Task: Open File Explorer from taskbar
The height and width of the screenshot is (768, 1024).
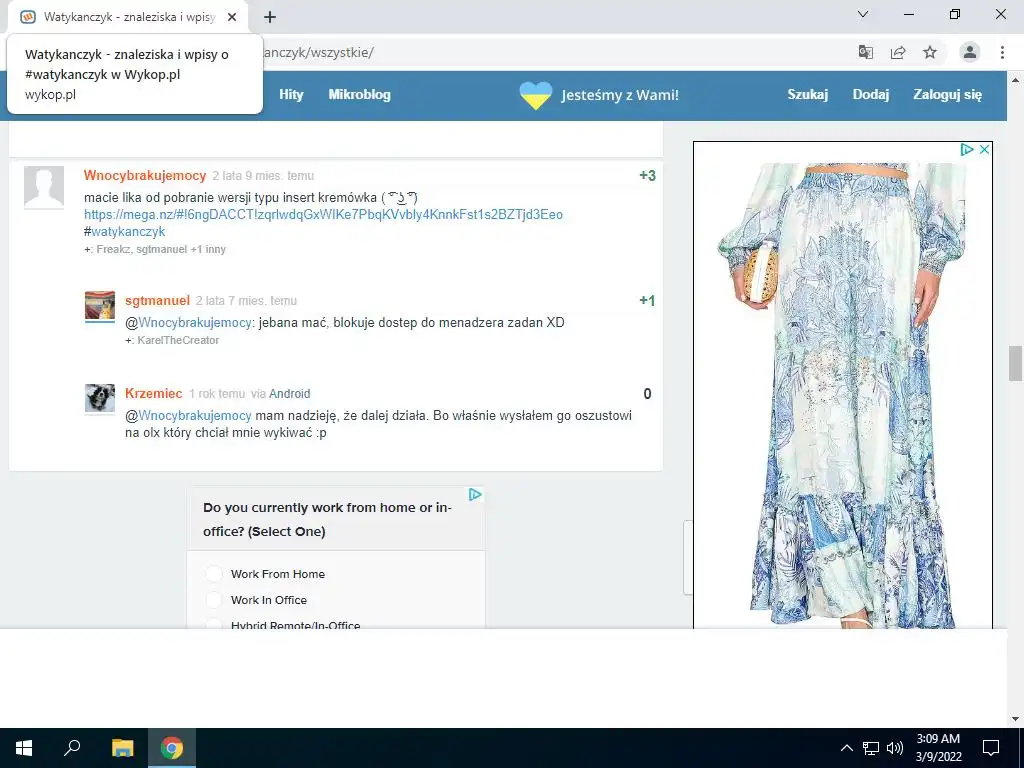Action: (x=122, y=748)
